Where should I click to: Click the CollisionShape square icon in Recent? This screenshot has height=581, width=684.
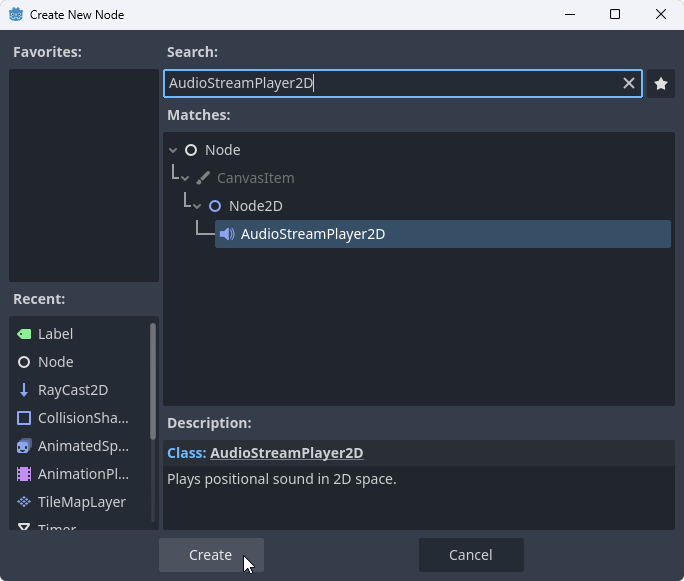coord(24,418)
